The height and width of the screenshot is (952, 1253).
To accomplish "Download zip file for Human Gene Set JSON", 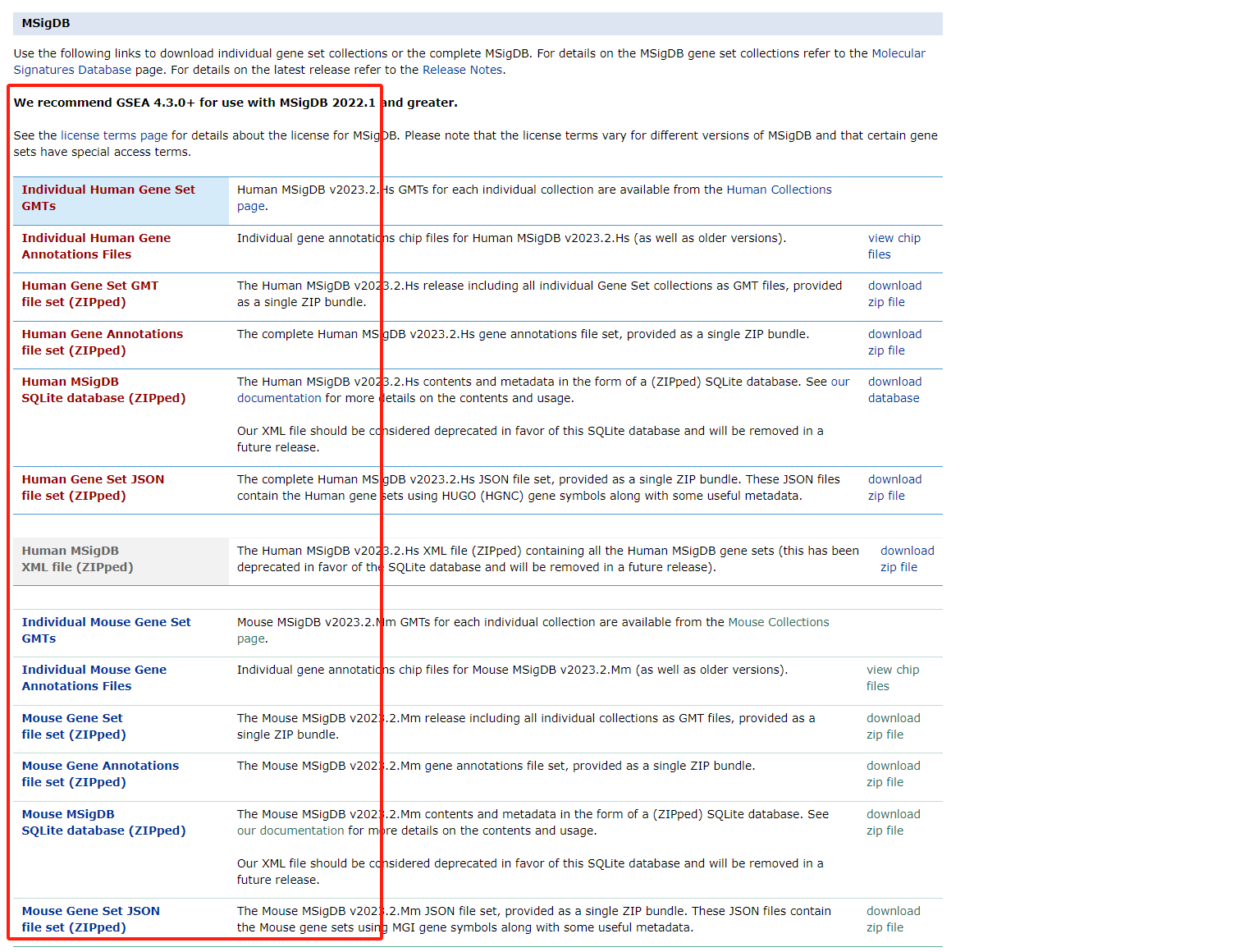I will (895, 487).
